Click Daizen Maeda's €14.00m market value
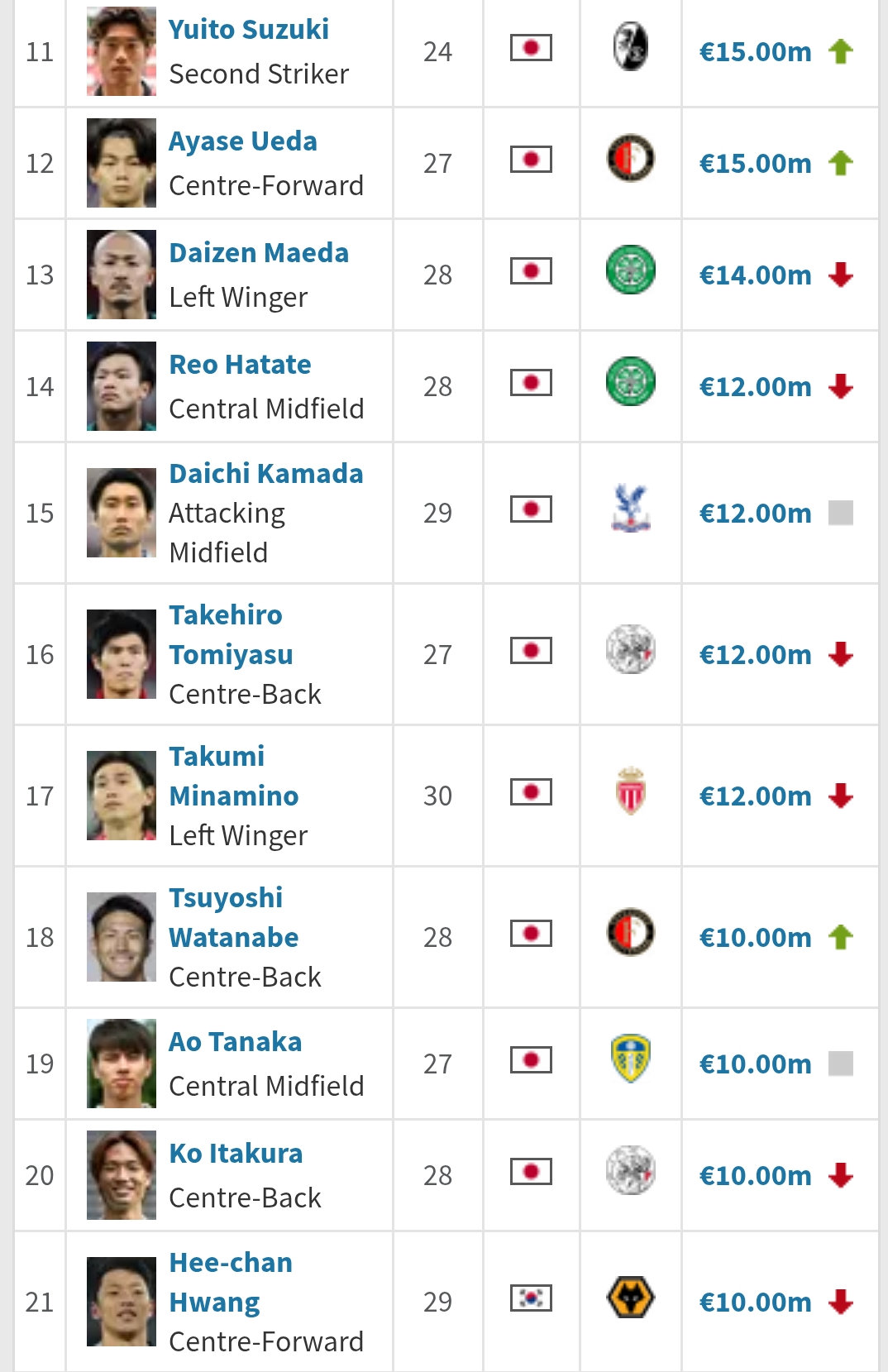Screen dimensions: 888x1372 (755, 275)
